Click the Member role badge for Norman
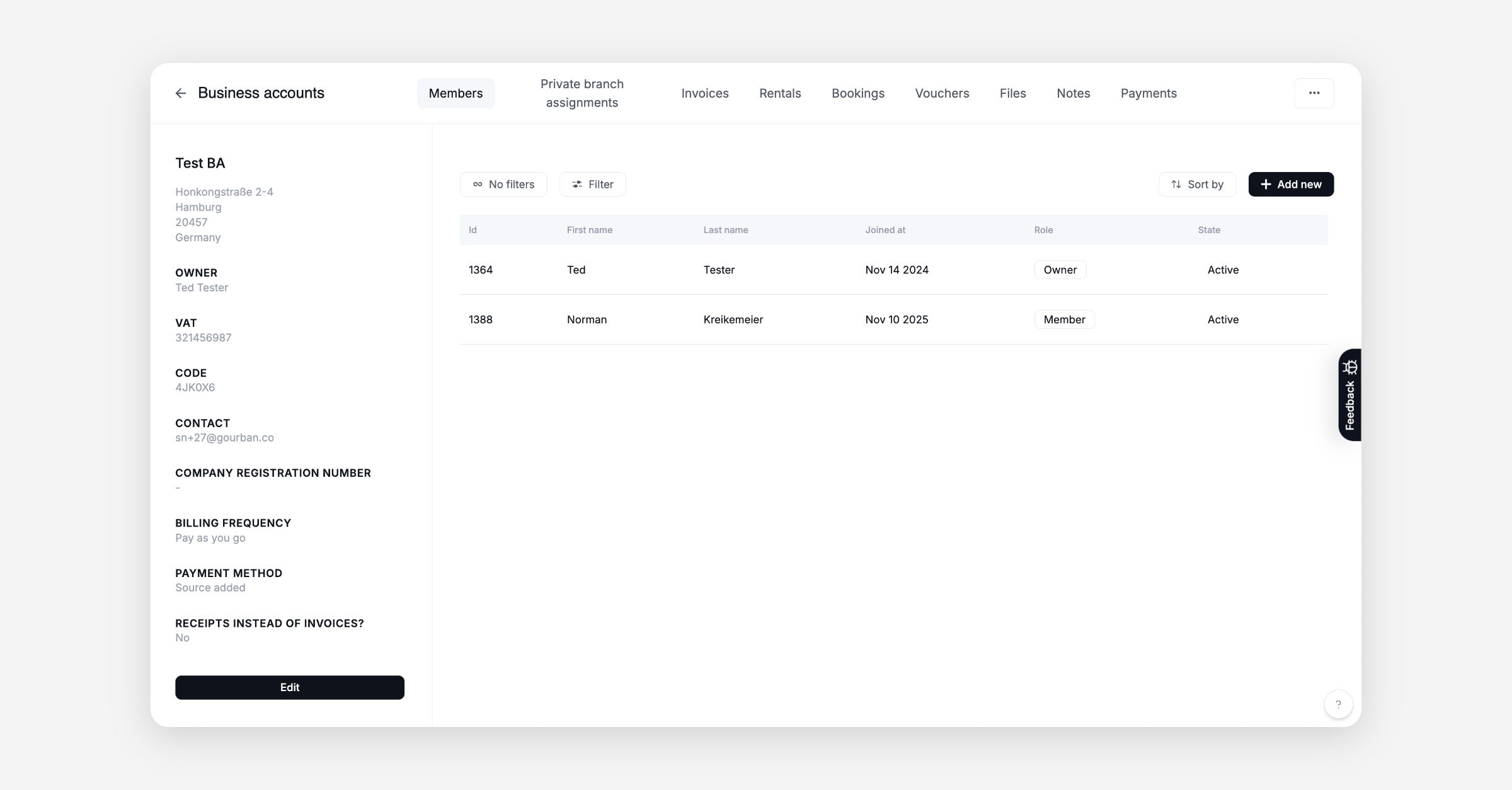The width and height of the screenshot is (1512, 790). click(x=1064, y=319)
